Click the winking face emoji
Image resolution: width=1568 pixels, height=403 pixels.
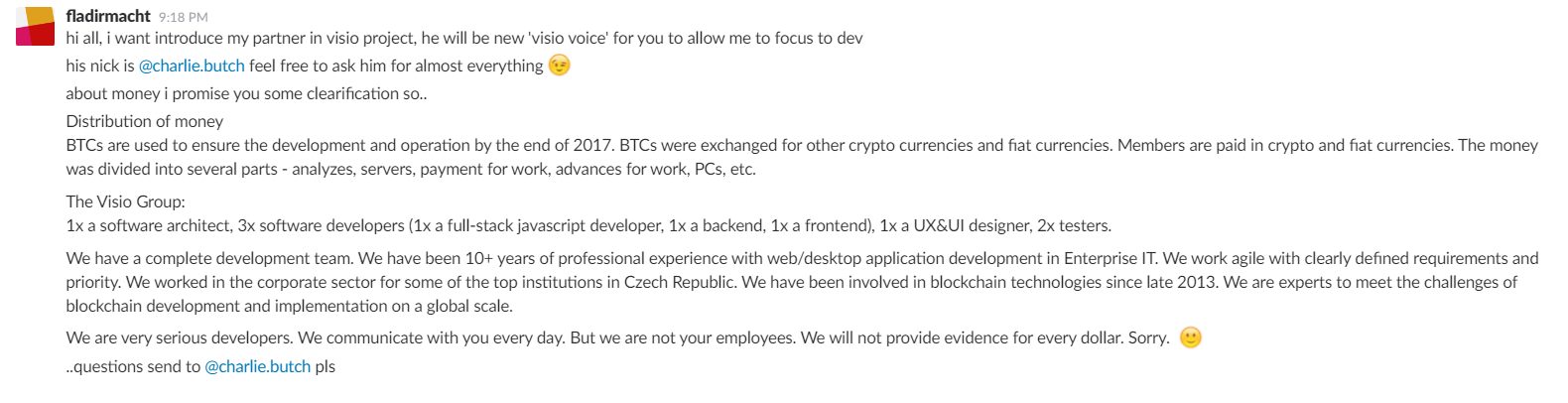click(560, 66)
